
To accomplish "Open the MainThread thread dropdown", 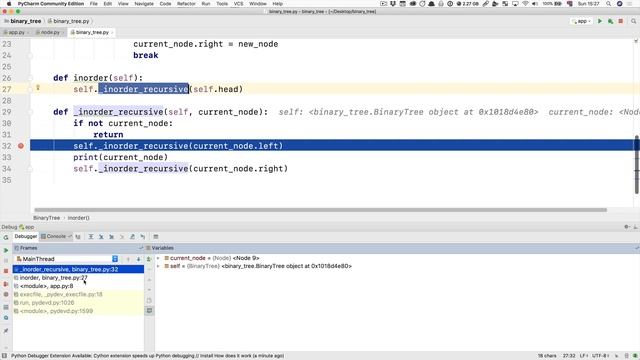I will click(67, 259).
